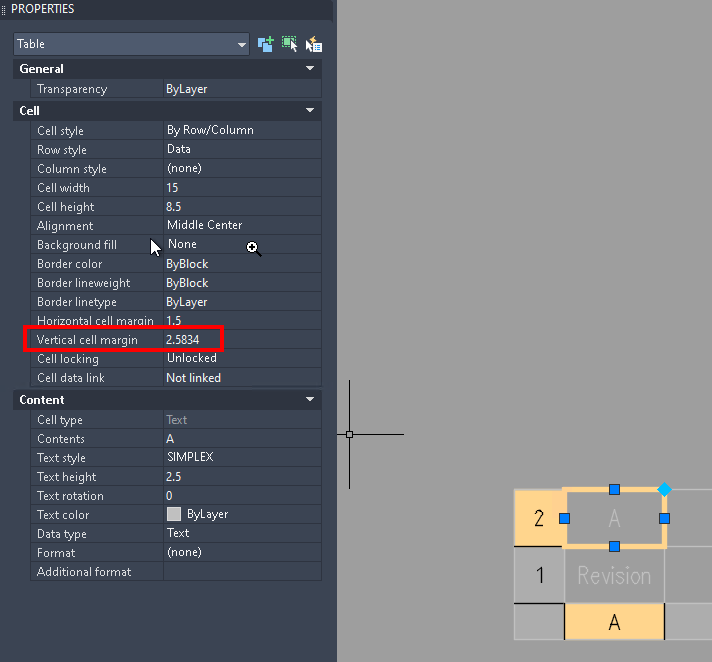Image resolution: width=712 pixels, height=662 pixels.
Task: Click the Select Objects icon
Action: tap(289, 44)
